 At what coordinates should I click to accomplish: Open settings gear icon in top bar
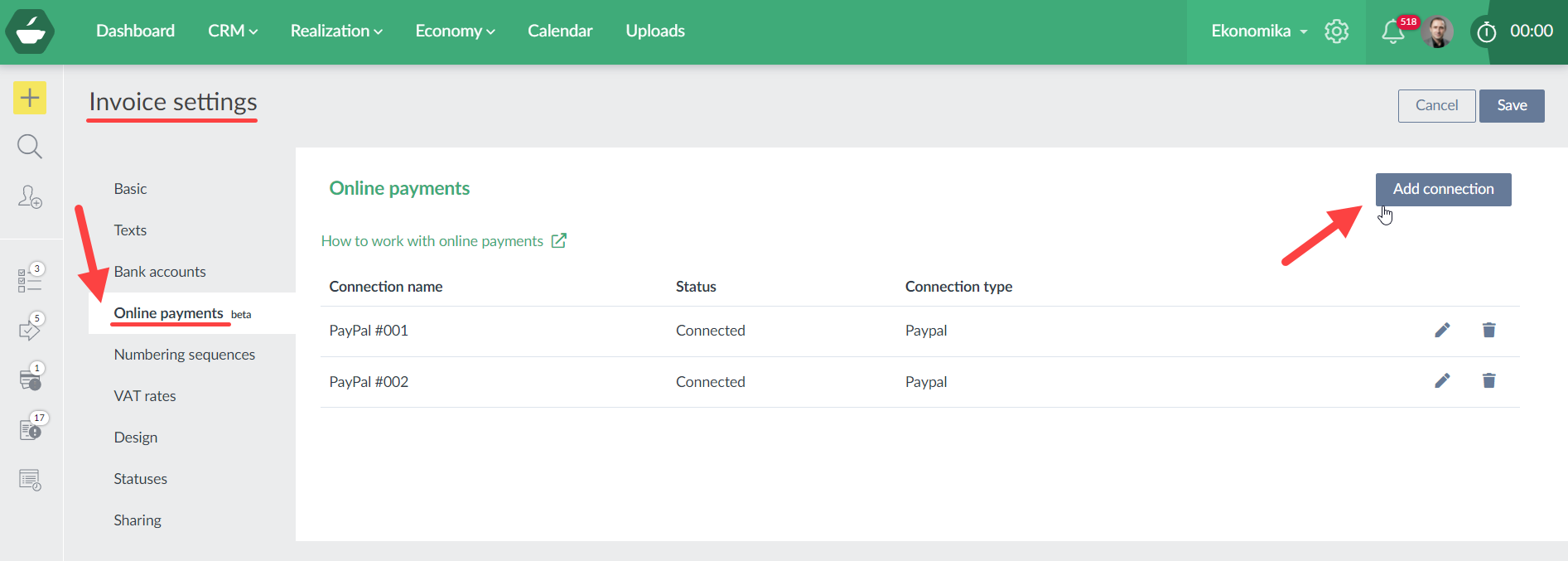coord(1336,31)
